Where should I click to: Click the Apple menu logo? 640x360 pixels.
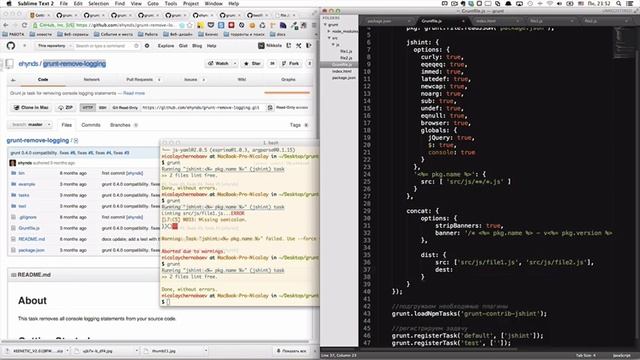(9, 3)
